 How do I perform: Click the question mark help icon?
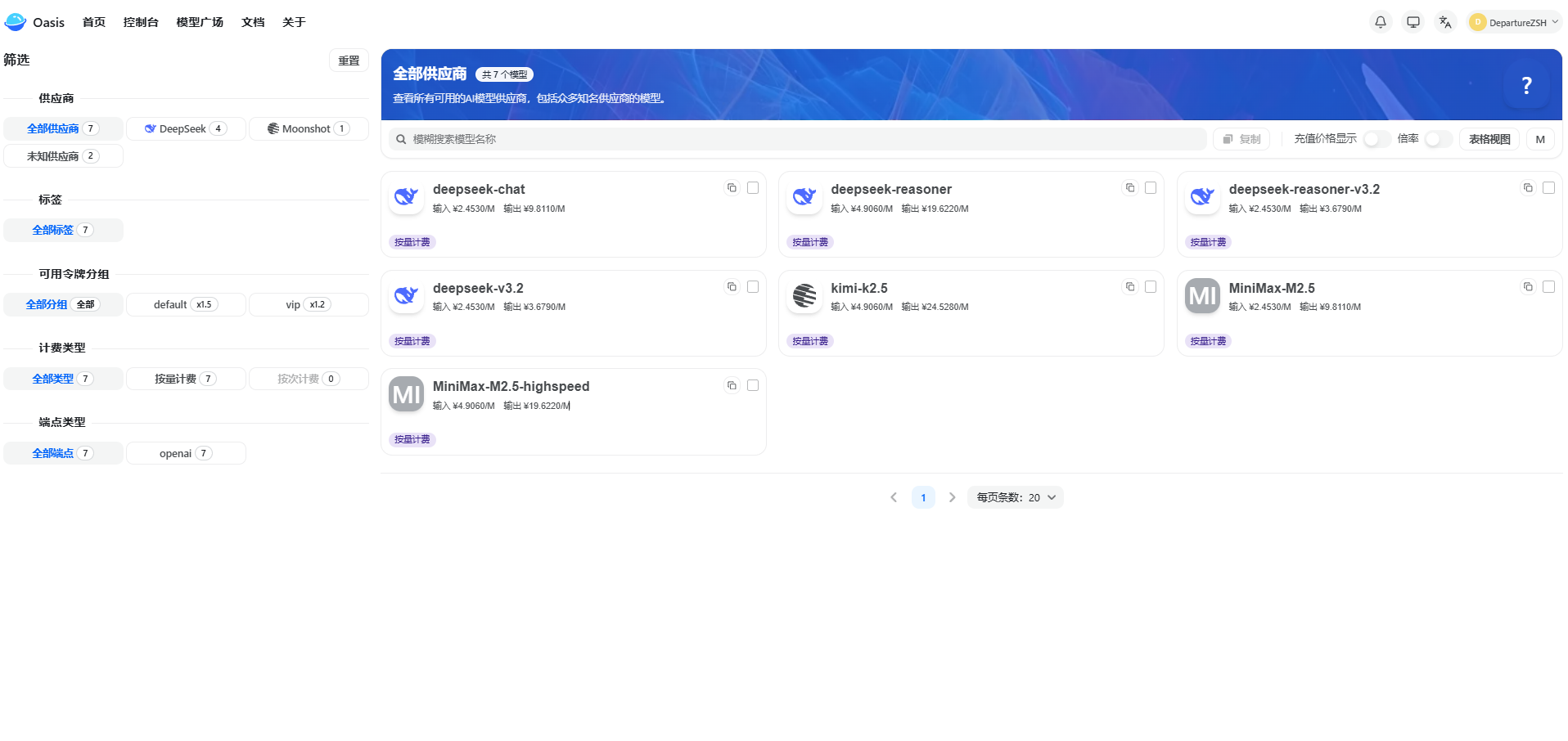click(1525, 86)
